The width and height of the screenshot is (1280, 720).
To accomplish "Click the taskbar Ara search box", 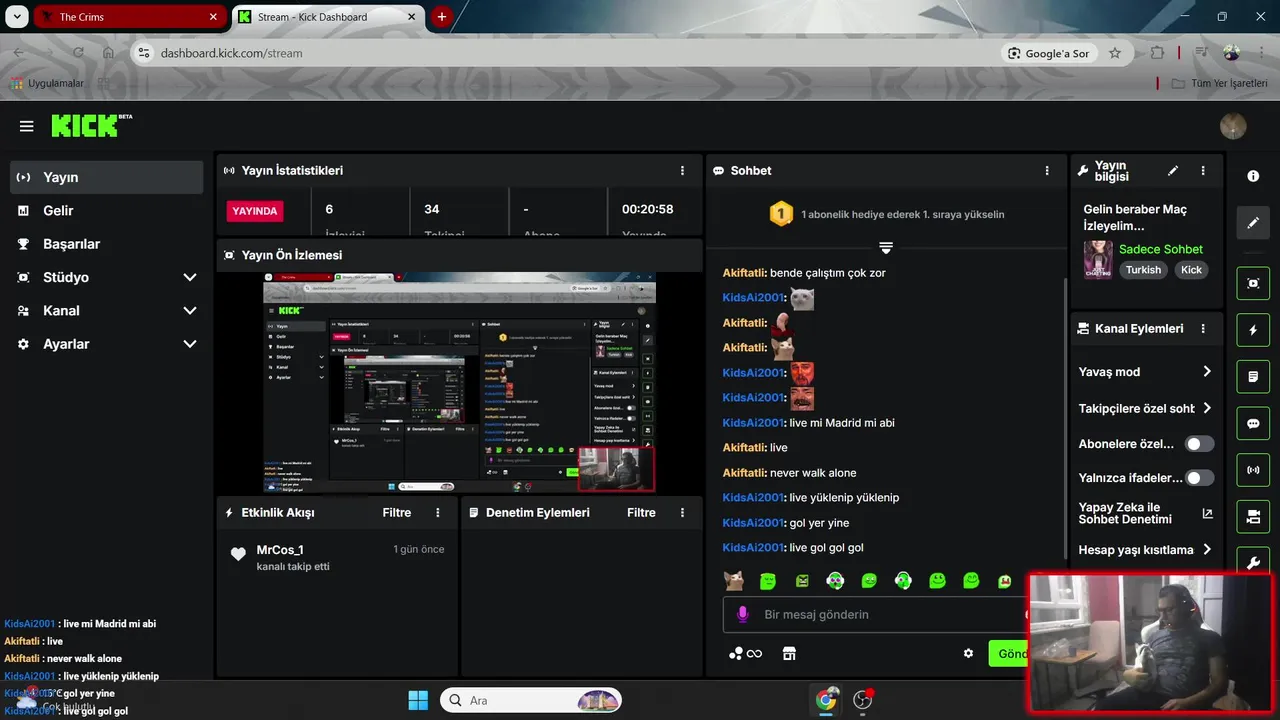I will pos(532,700).
